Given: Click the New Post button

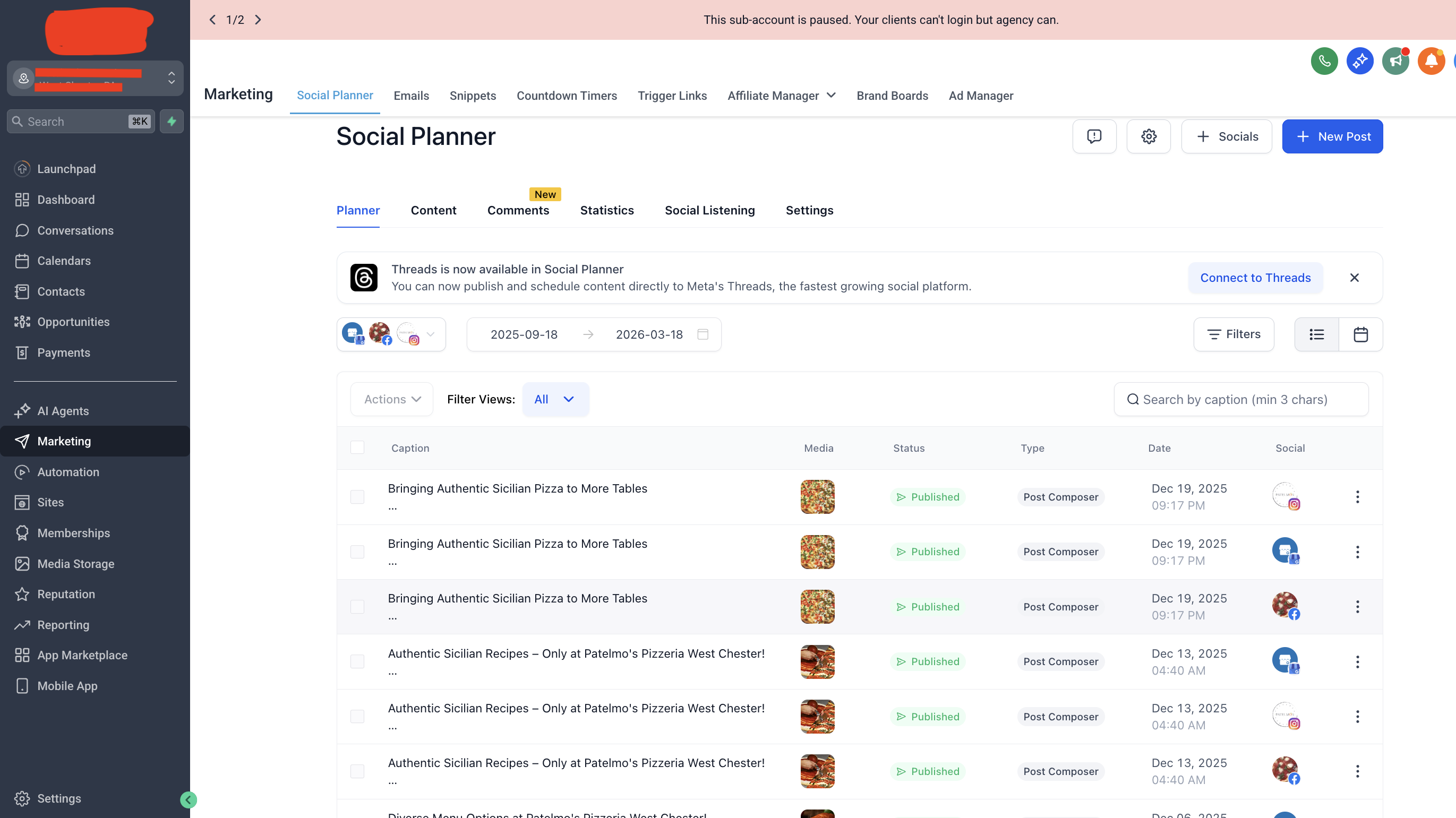Looking at the screenshot, I should tap(1332, 136).
